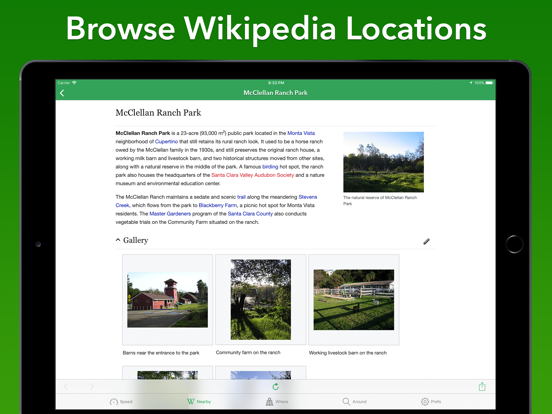Open the community farm gallery photo

coord(261,300)
